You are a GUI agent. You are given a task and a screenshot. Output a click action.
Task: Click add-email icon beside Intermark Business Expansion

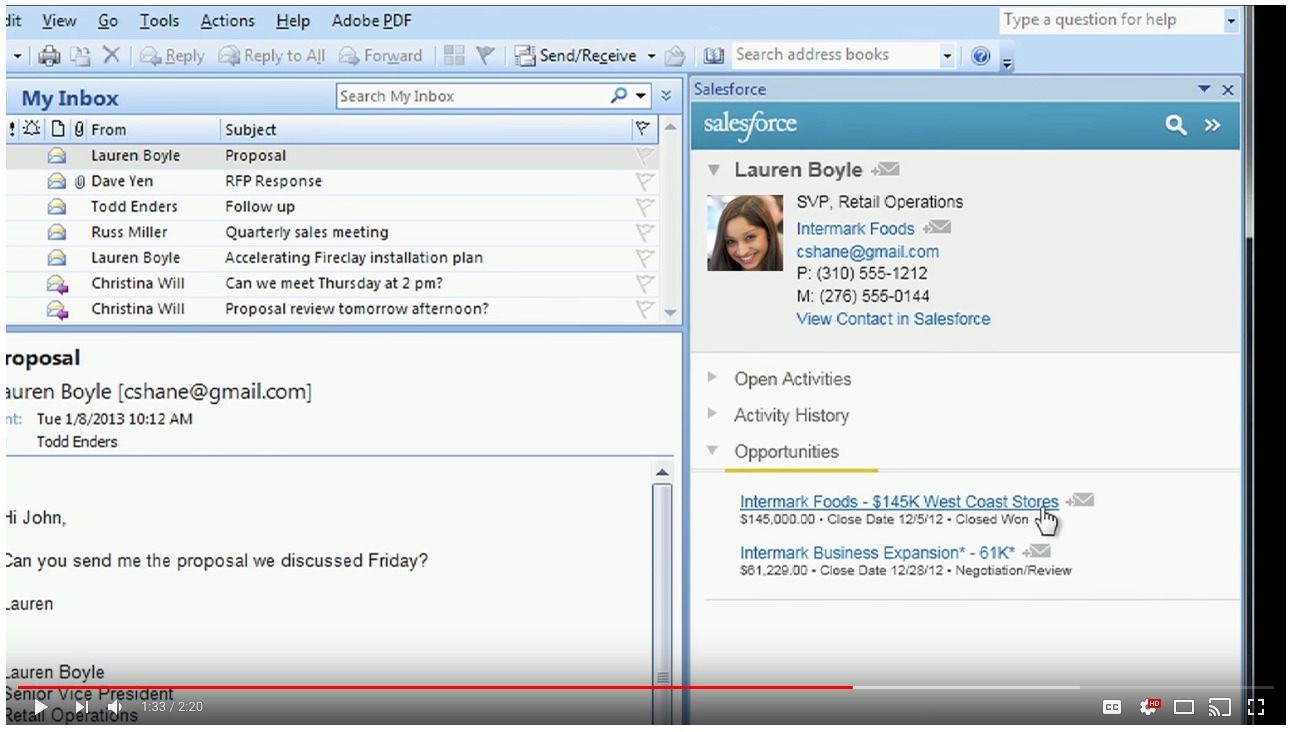tap(1037, 551)
